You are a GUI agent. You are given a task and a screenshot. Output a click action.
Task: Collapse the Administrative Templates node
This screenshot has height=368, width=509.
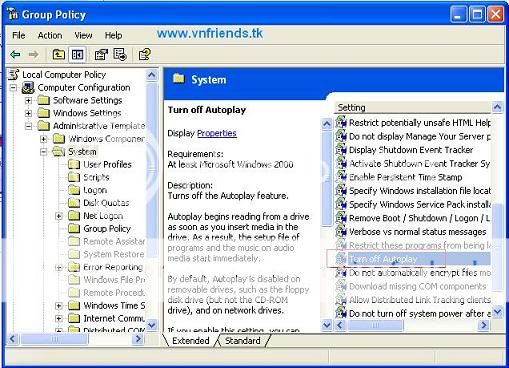pyautogui.click(x=29, y=126)
